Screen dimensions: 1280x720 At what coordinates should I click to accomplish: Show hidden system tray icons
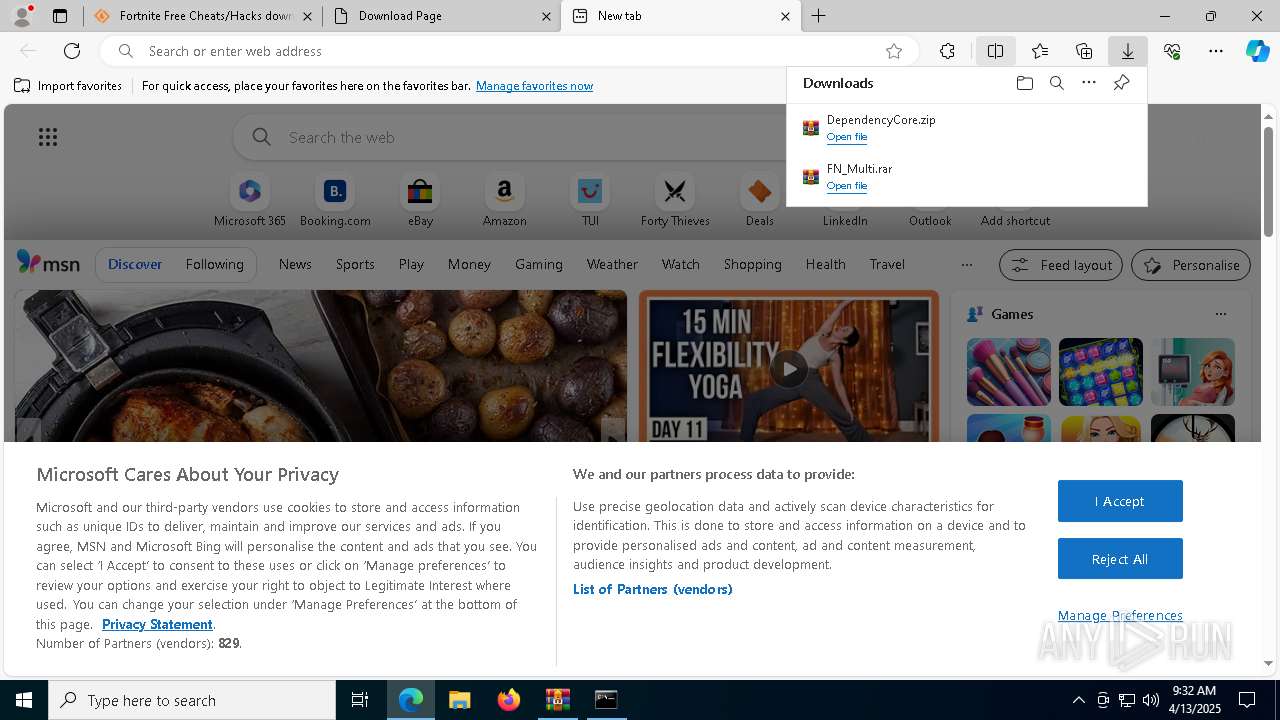point(1078,700)
